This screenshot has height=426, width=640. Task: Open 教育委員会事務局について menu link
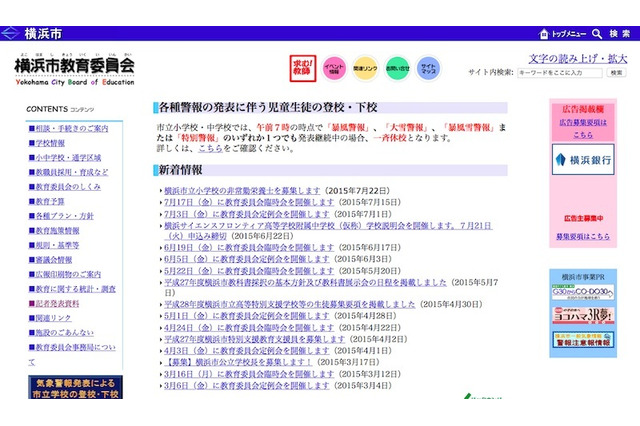tap(72, 354)
